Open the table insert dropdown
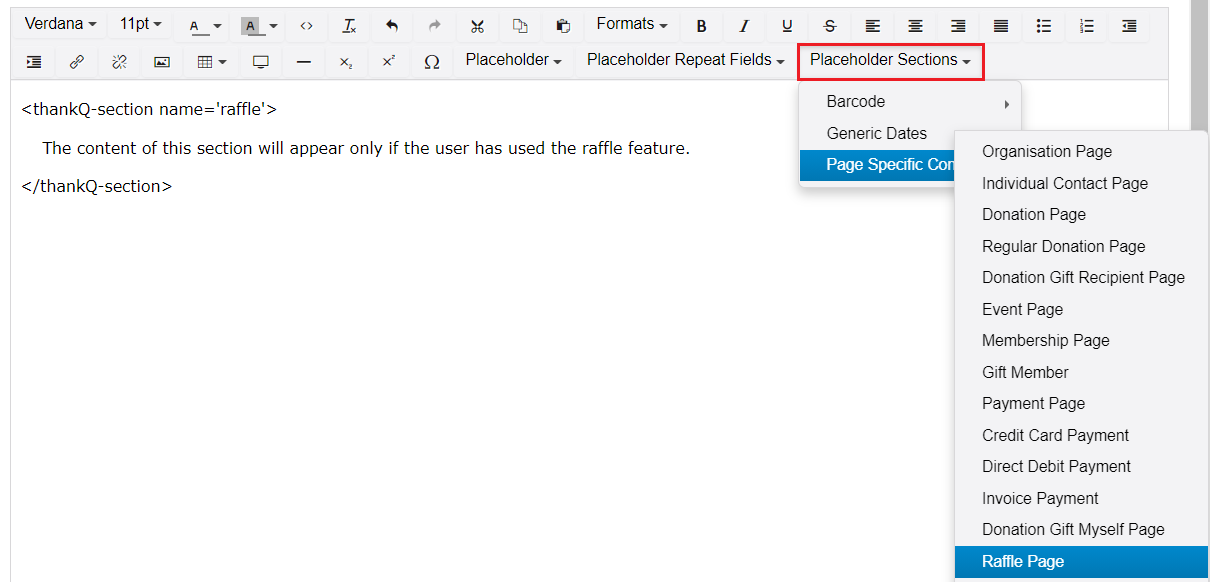The height and width of the screenshot is (582, 1213). (x=211, y=62)
